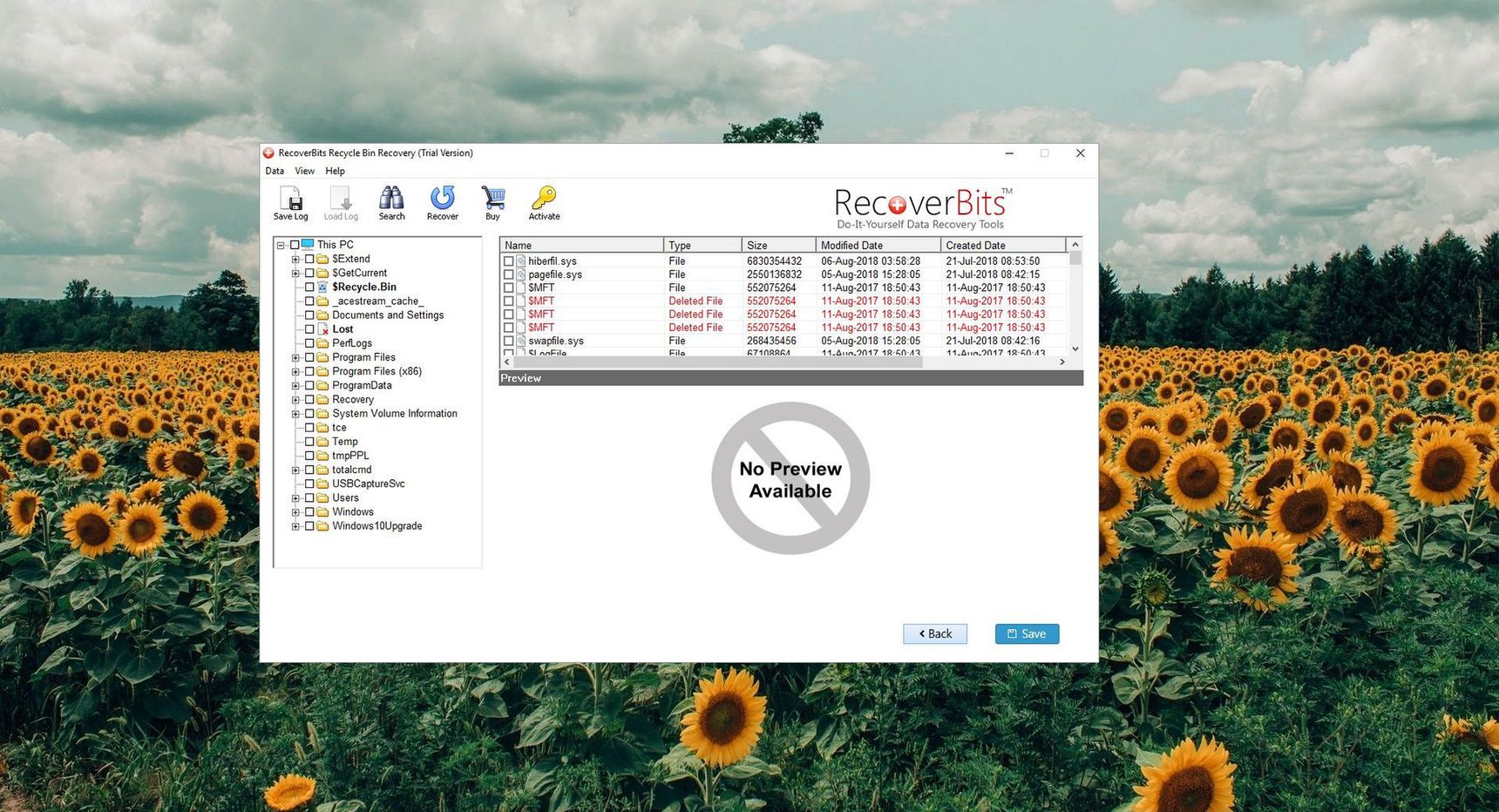Click the totalcmd folder icon

(322, 470)
